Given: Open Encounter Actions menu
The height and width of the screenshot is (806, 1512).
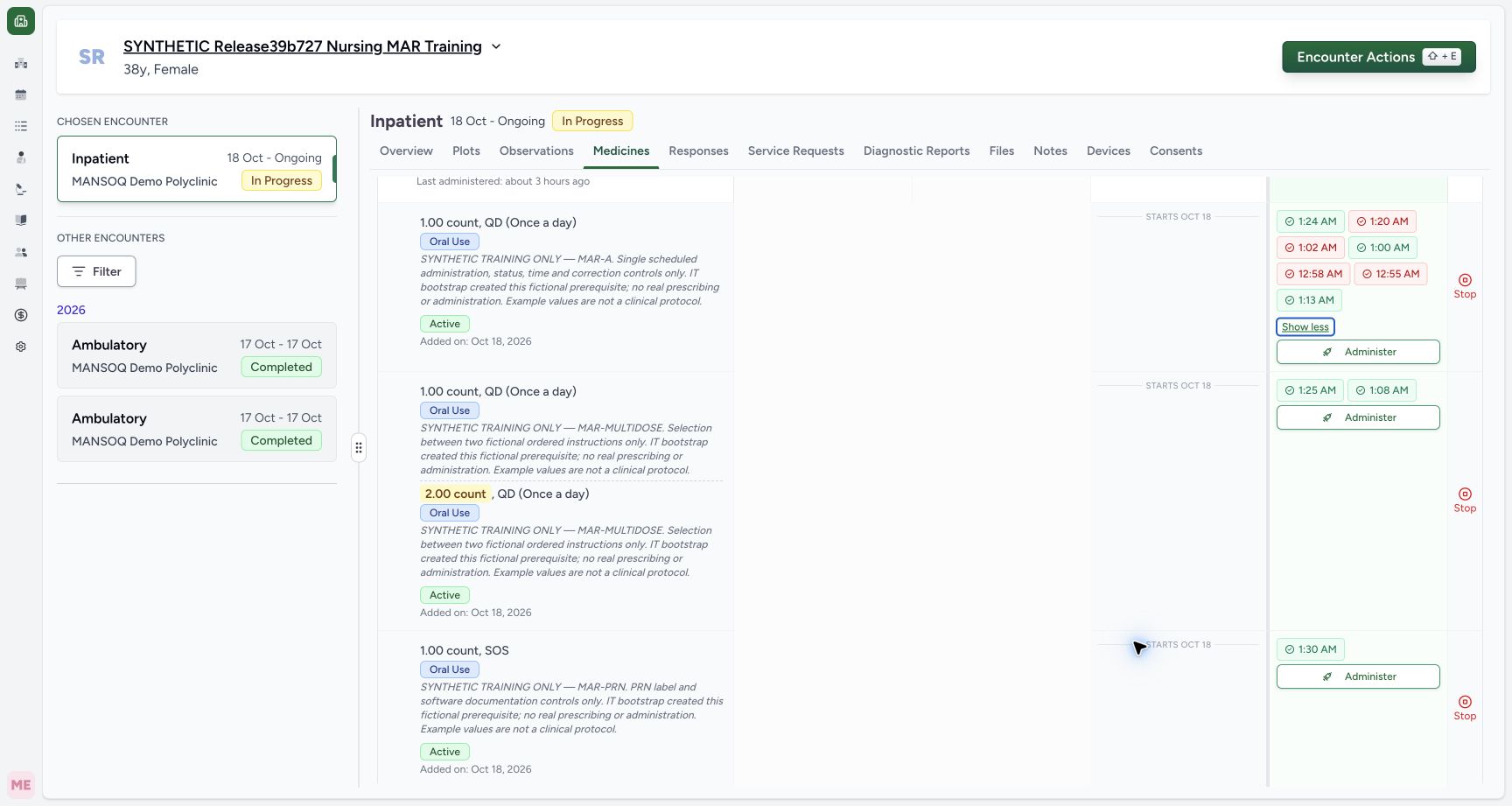Looking at the screenshot, I should pos(1379,57).
